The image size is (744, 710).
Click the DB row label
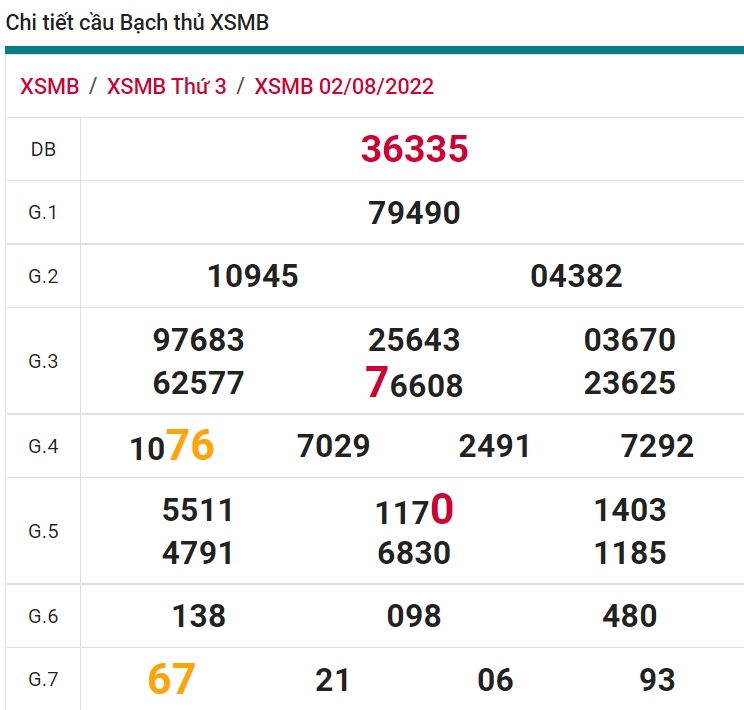pos(43,150)
